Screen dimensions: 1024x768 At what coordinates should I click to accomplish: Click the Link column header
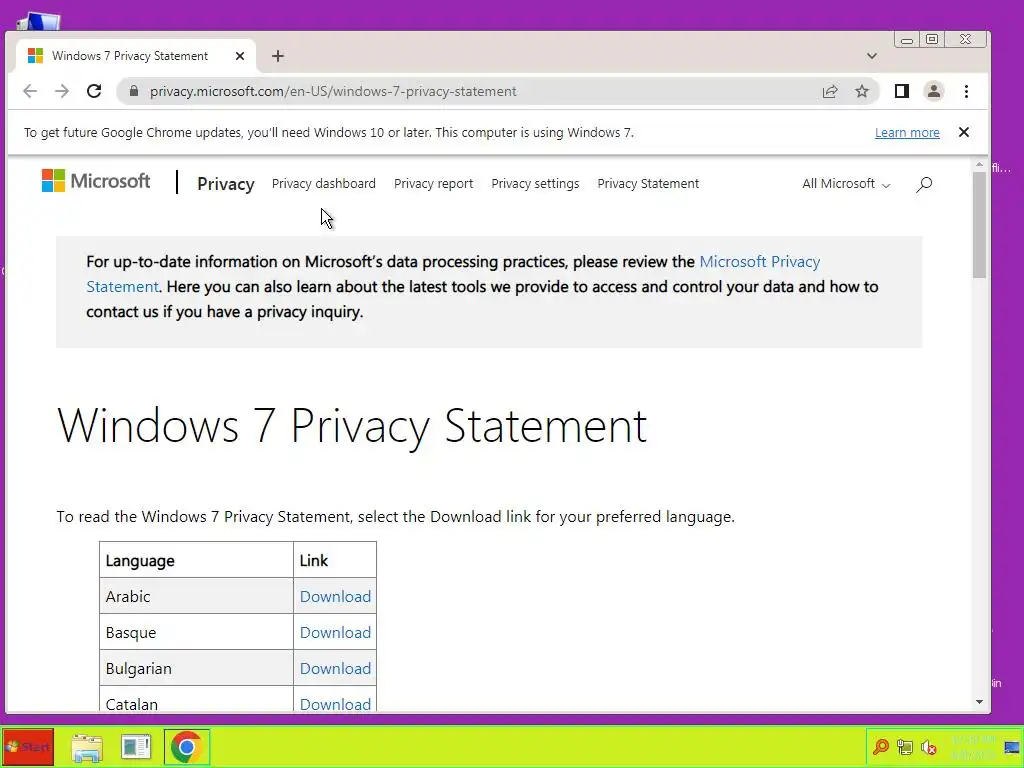[x=335, y=560]
